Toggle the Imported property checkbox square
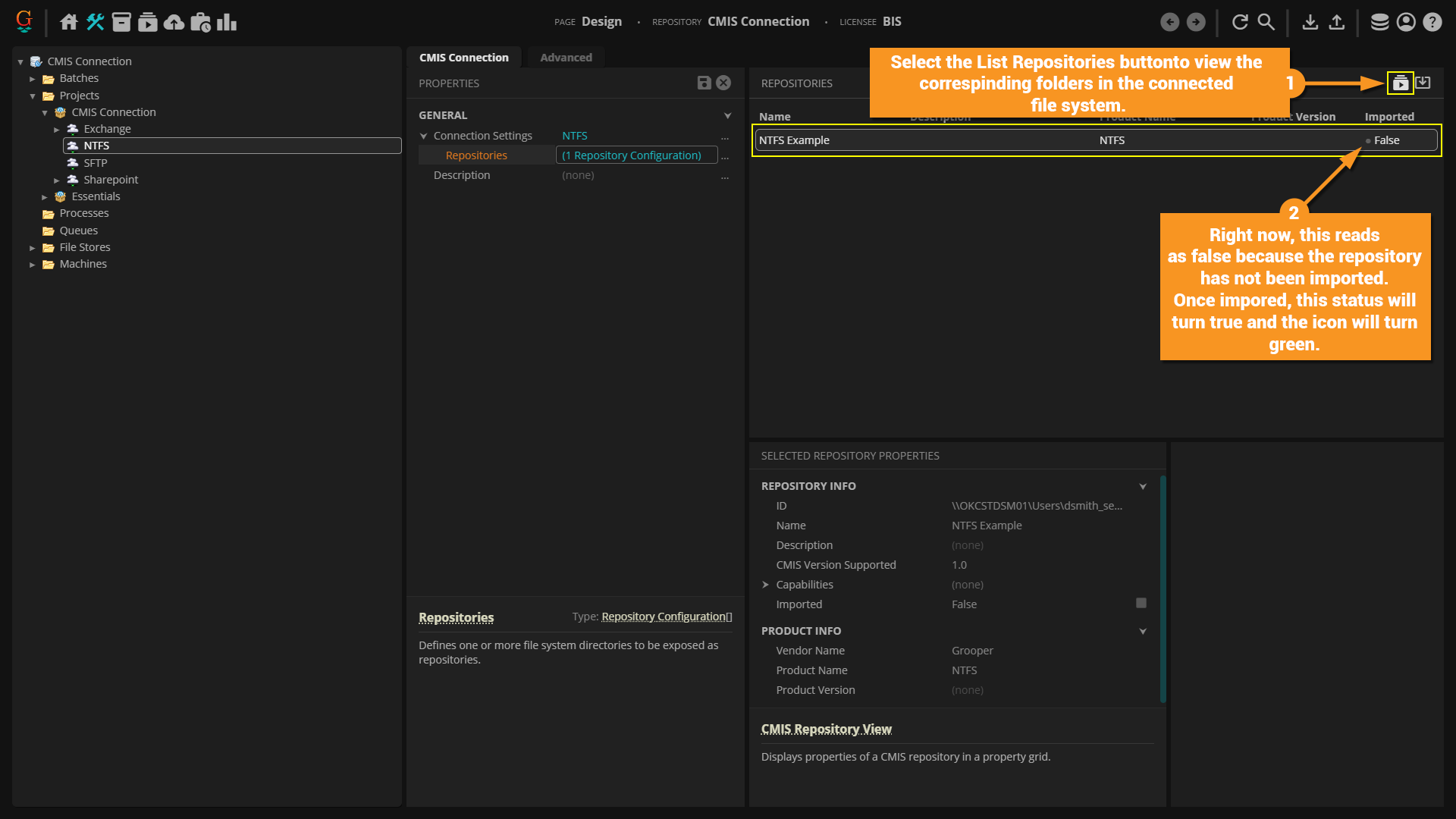The width and height of the screenshot is (1456, 819). coord(1141,604)
